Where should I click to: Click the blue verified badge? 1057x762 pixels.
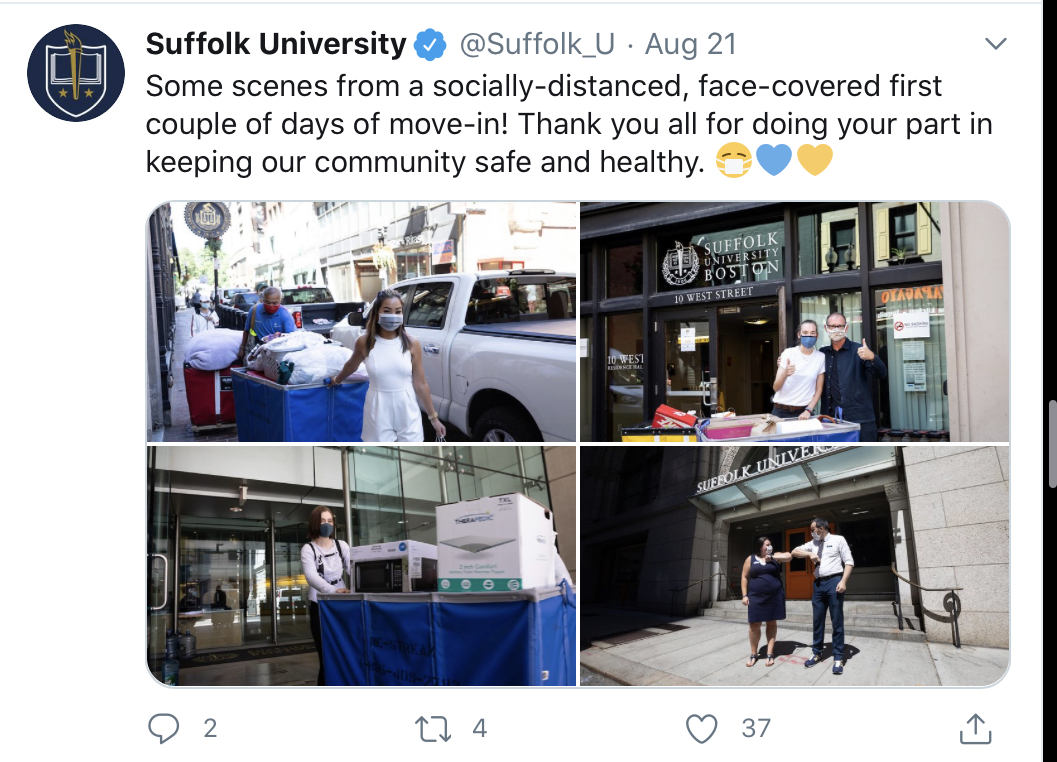coord(429,45)
